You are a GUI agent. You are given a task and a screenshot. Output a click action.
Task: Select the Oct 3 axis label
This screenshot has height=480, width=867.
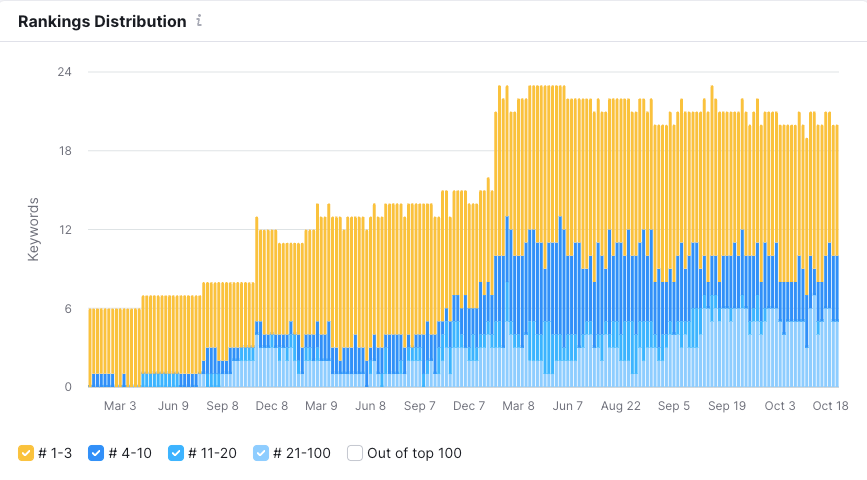pos(780,406)
